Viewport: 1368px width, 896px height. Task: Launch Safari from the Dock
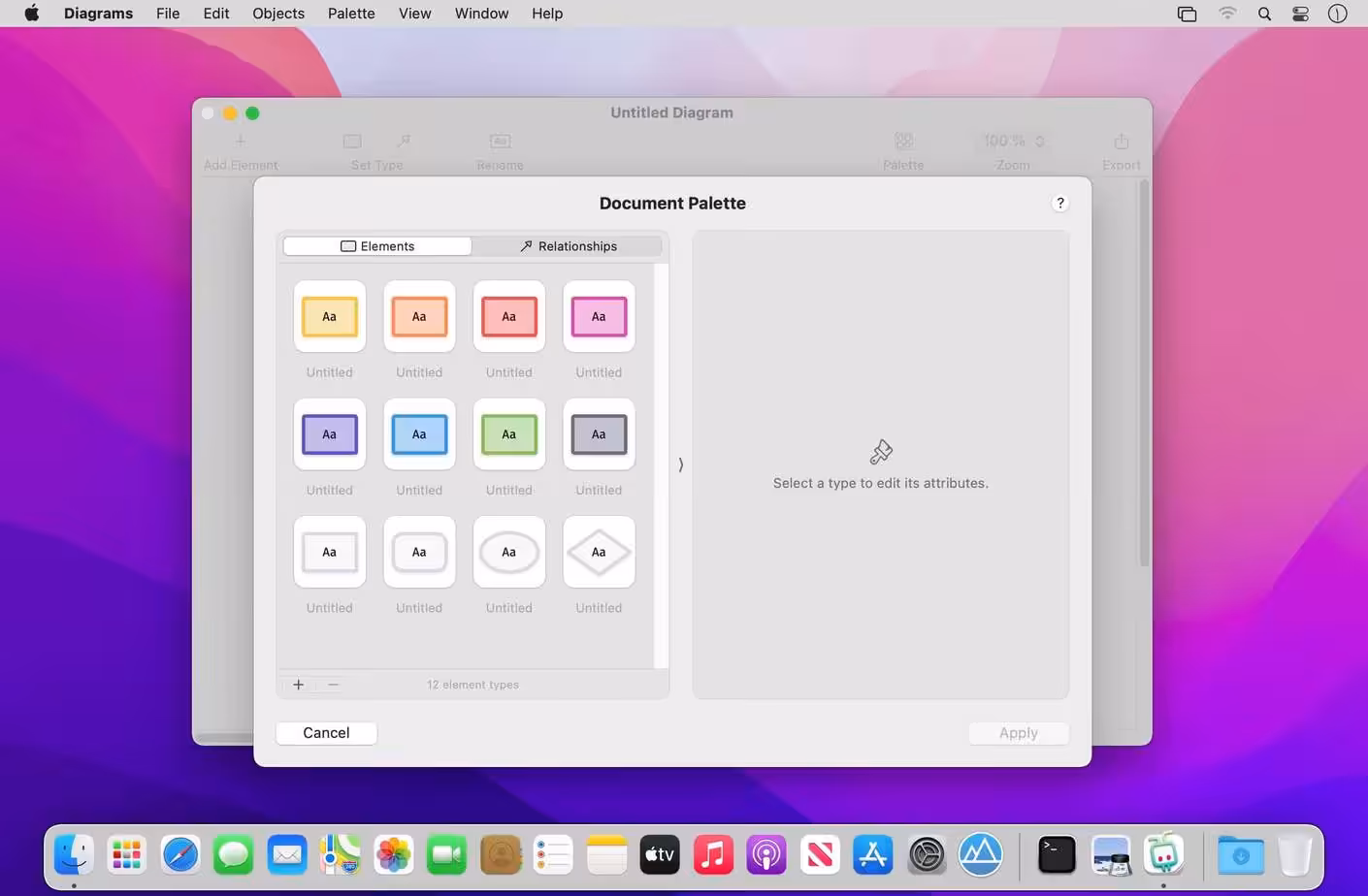(180, 854)
